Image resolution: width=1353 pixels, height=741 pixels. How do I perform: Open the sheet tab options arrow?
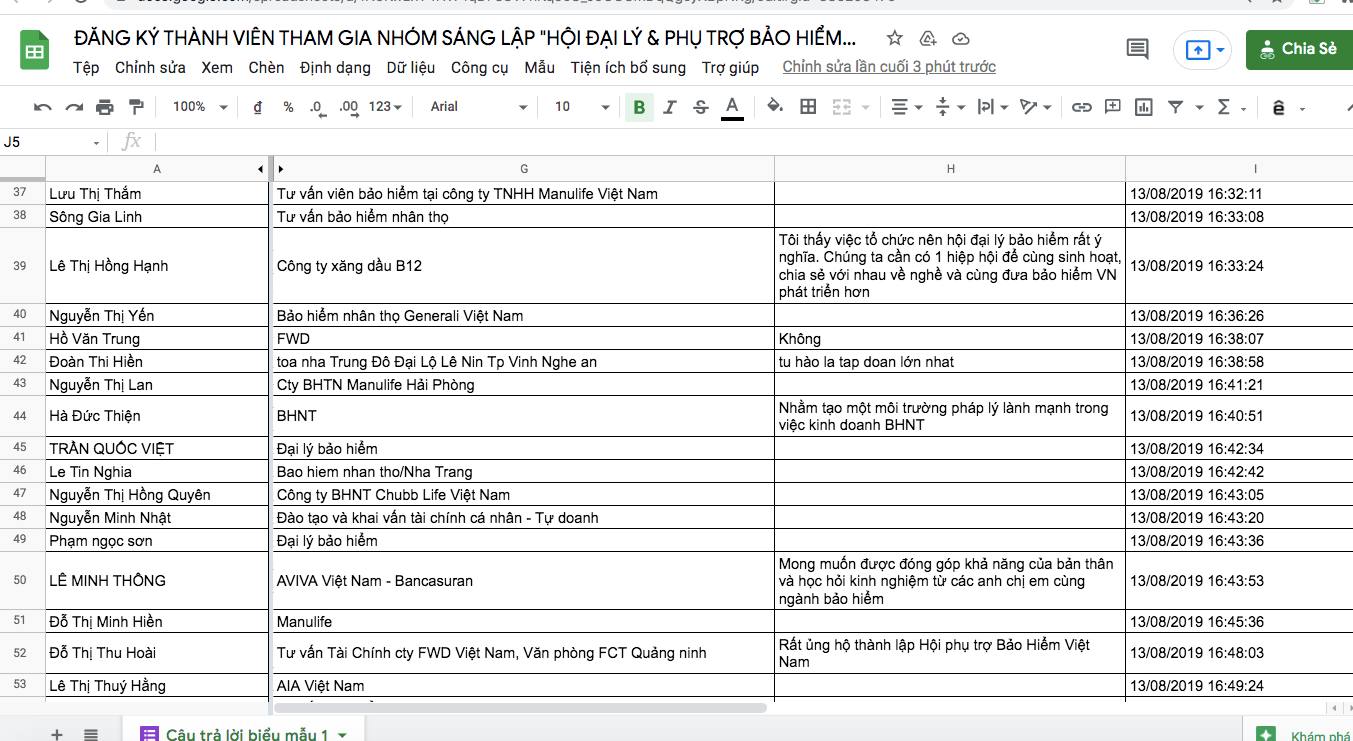point(342,735)
